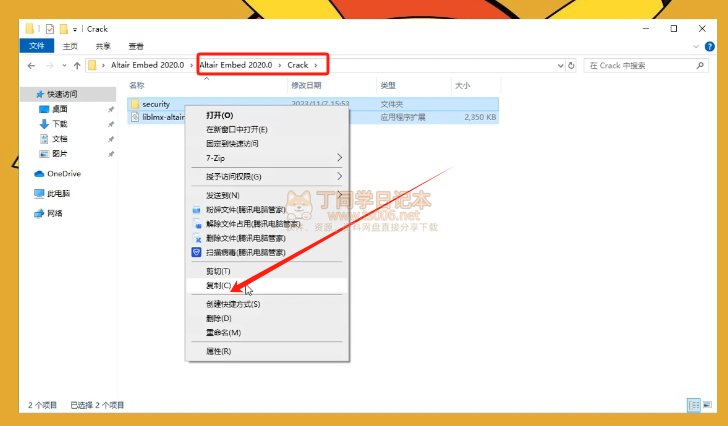Open 文档 in the navigation pane

tap(59, 139)
